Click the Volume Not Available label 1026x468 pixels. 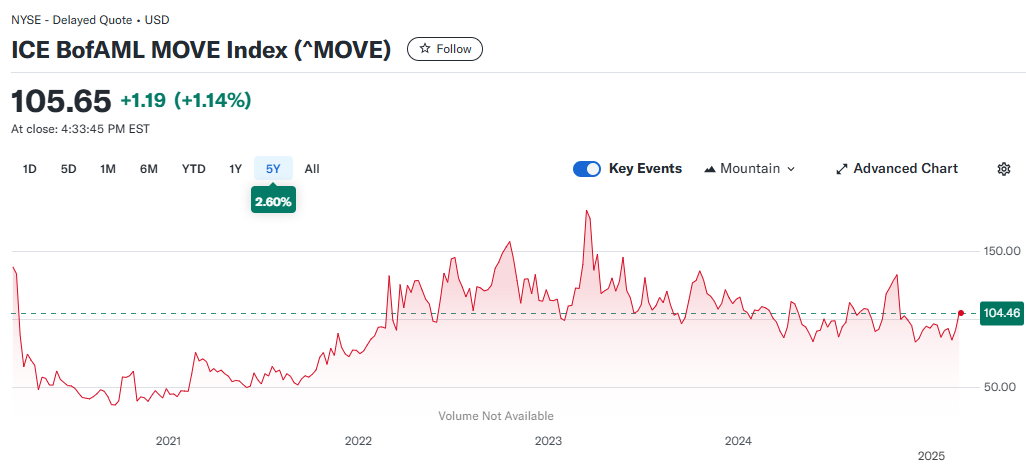point(496,416)
